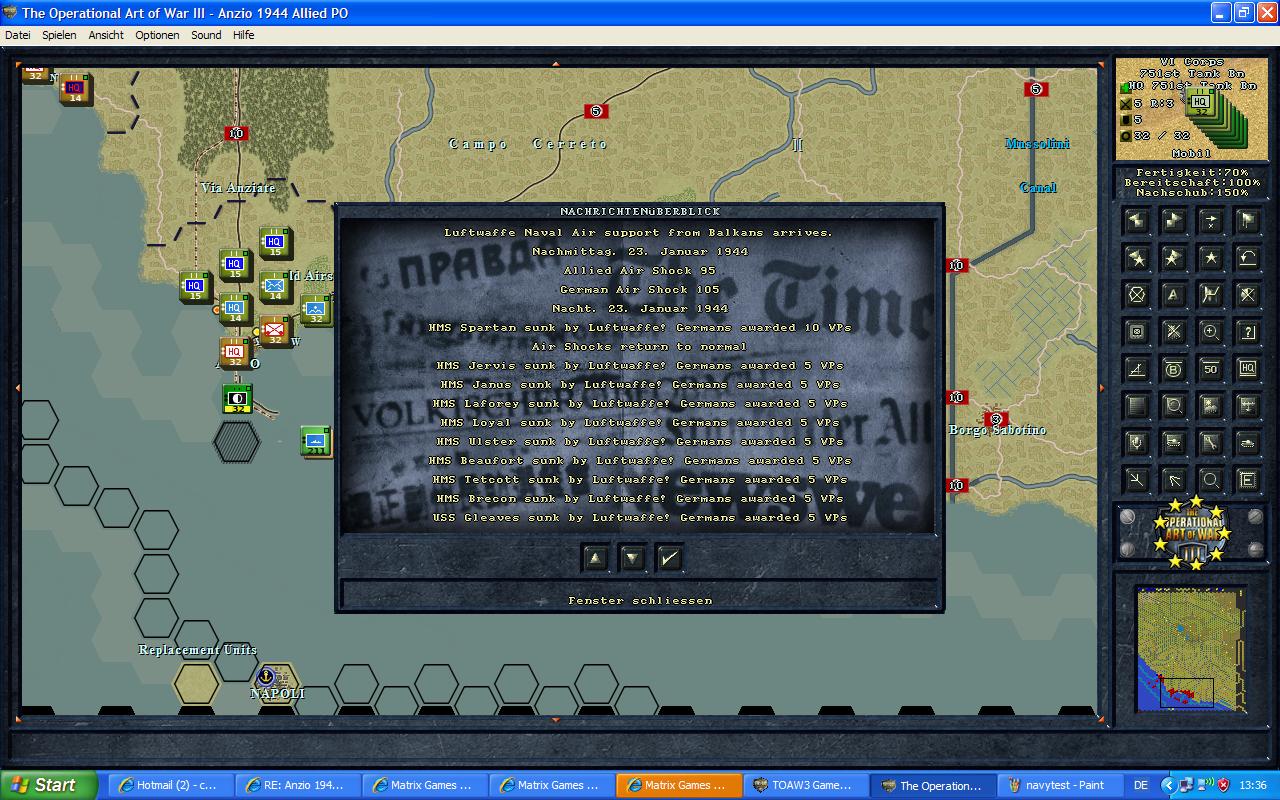The width and height of the screenshot is (1280, 800).
Task: Click the right-pointing flag arrow icon
Action: click(x=1173, y=221)
